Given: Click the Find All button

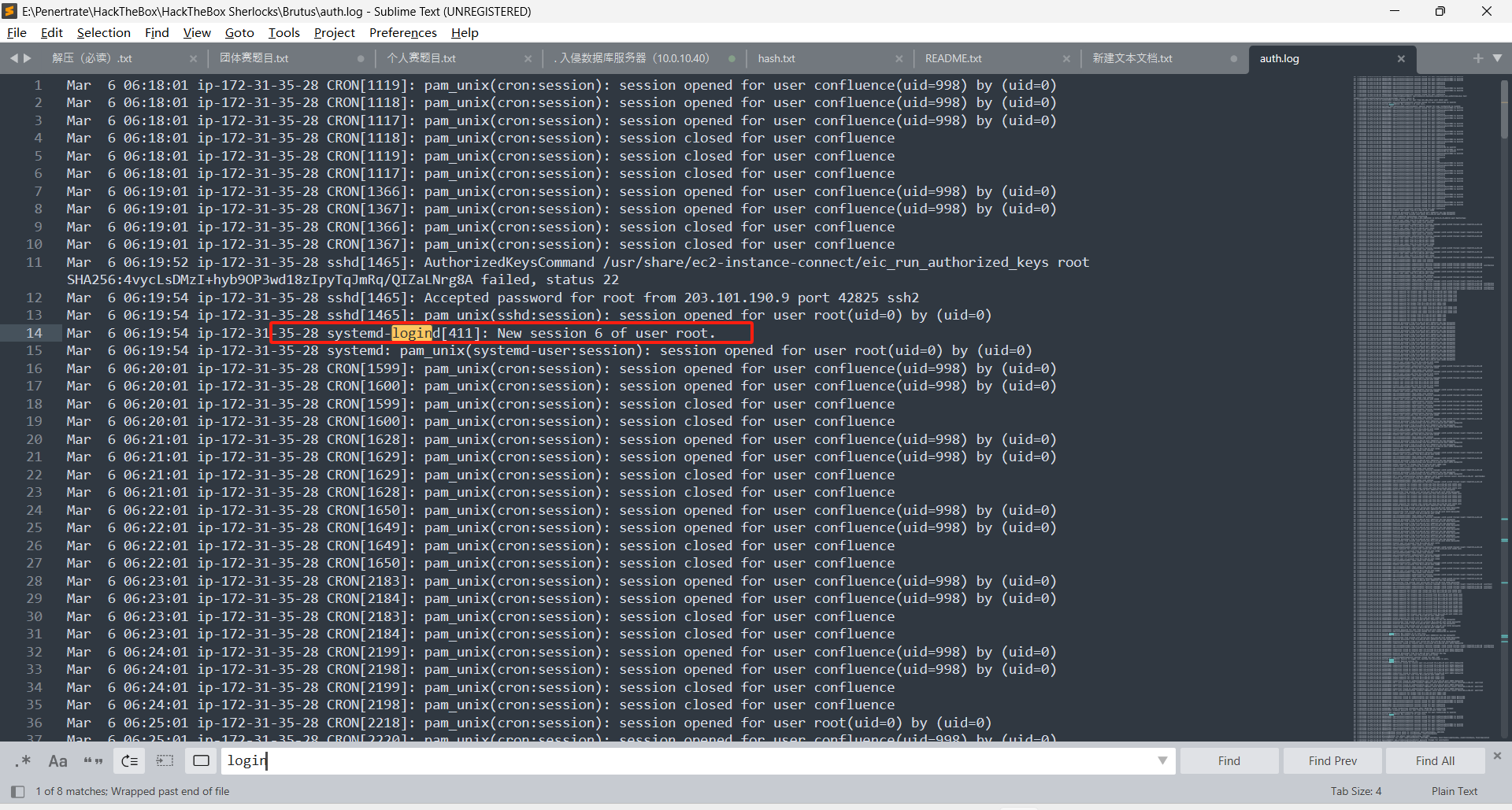Looking at the screenshot, I should [1434, 760].
